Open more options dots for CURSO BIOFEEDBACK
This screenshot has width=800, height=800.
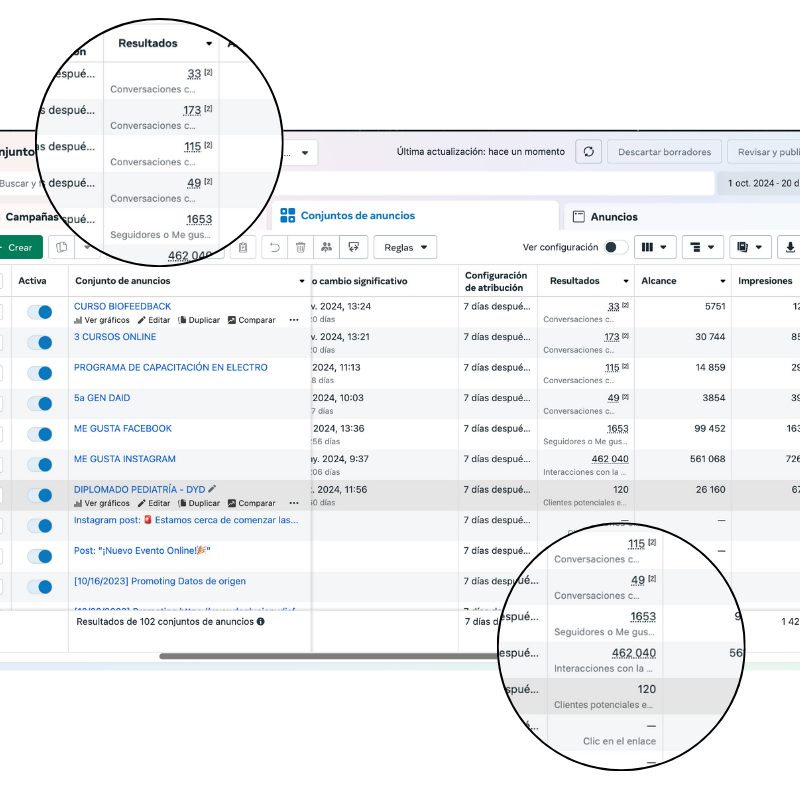(x=294, y=320)
